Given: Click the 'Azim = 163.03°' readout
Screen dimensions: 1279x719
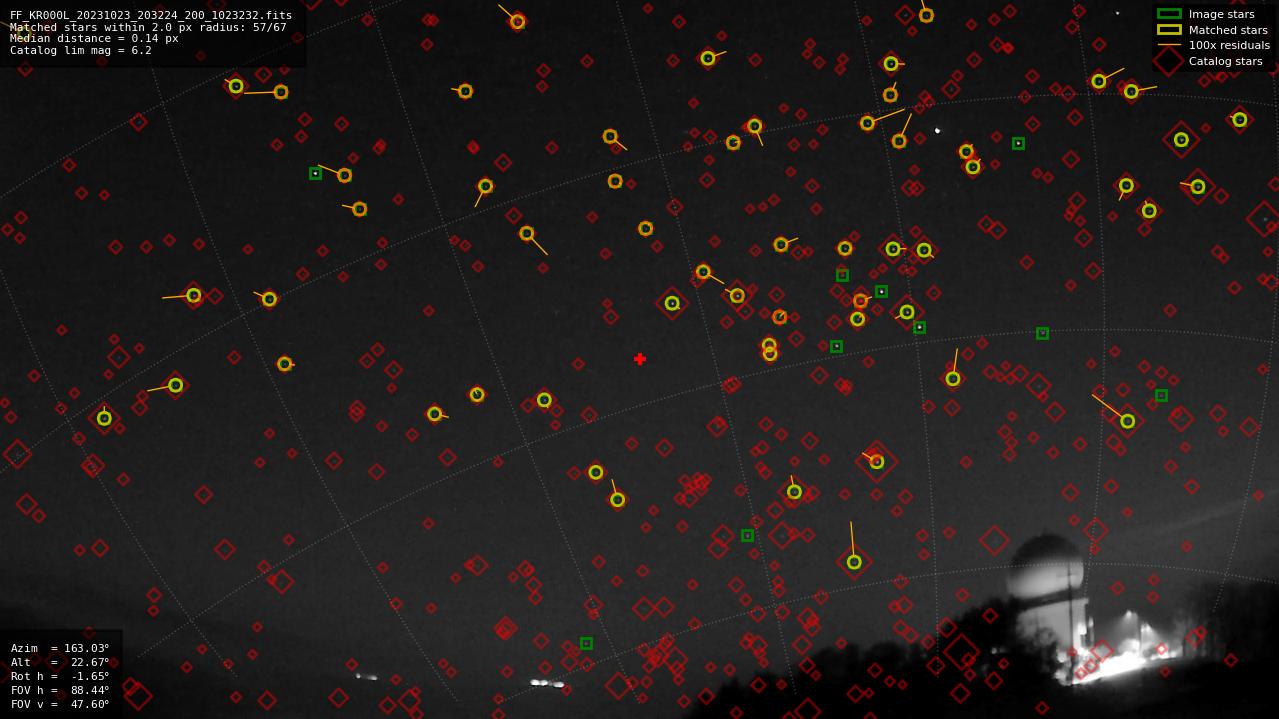Looking at the screenshot, I should click(x=60, y=648).
